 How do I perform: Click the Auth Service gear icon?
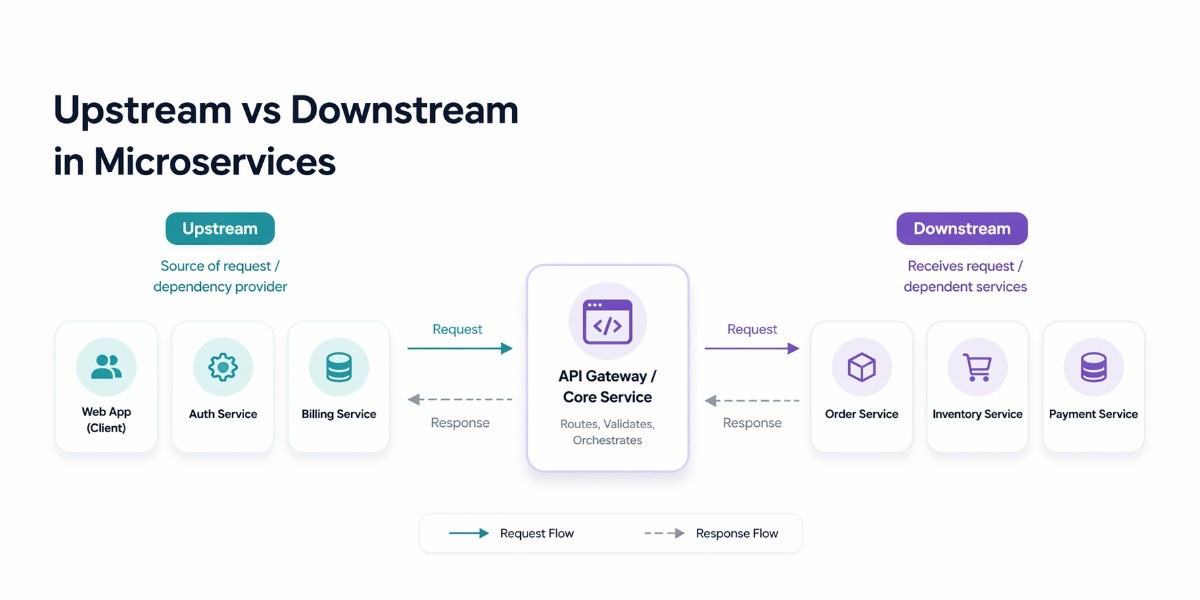click(222, 367)
